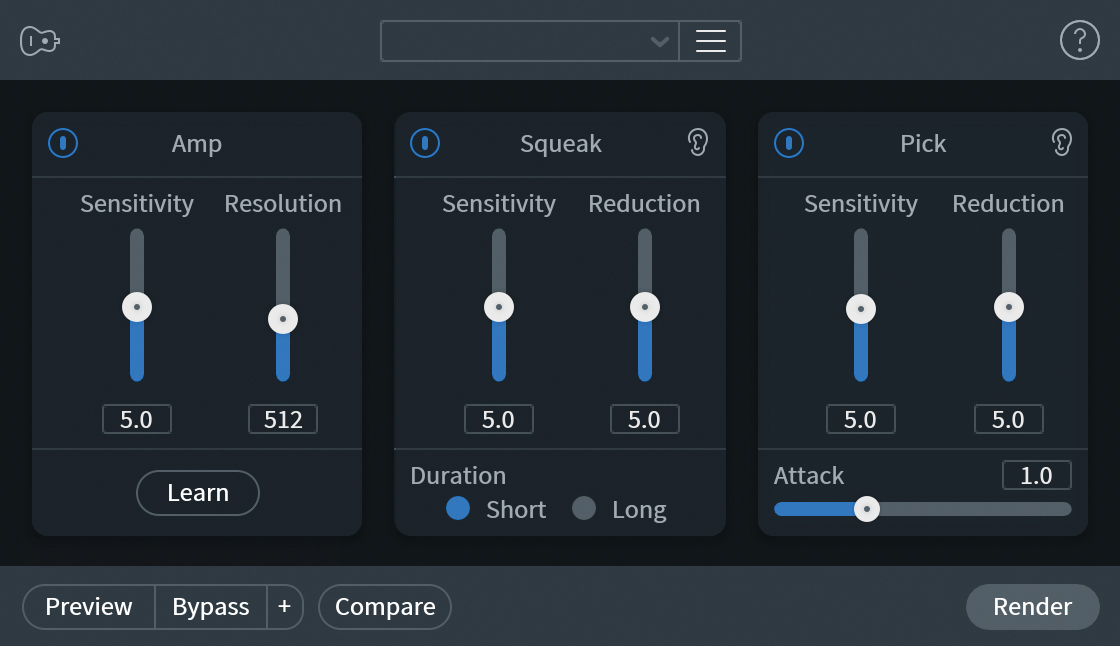This screenshot has width=1120, height=646.
Task: Open the preset selection dropdown
Action: coord(530,41)
